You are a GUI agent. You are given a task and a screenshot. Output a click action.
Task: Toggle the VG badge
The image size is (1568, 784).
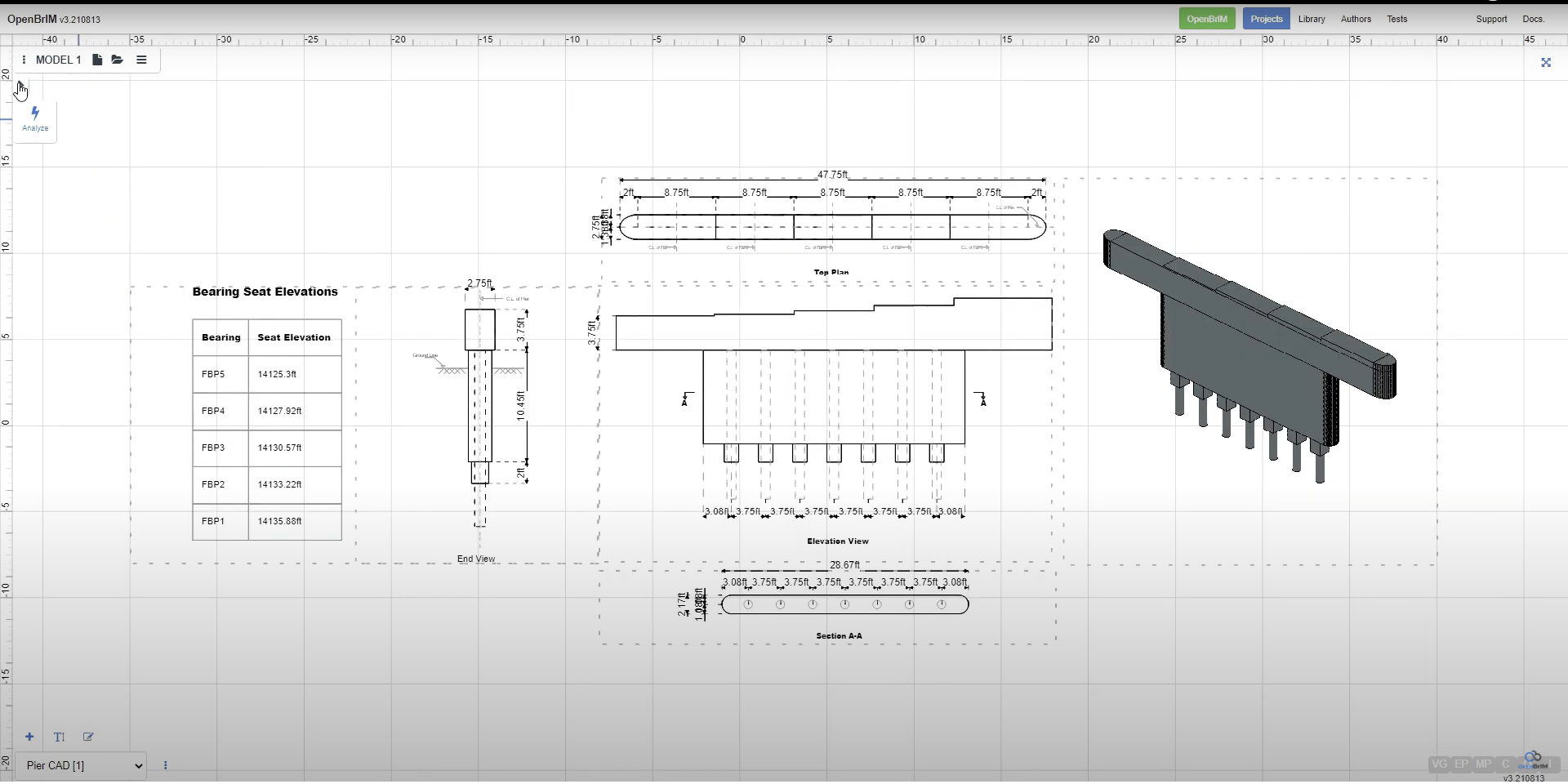(x=1439, y=764)
